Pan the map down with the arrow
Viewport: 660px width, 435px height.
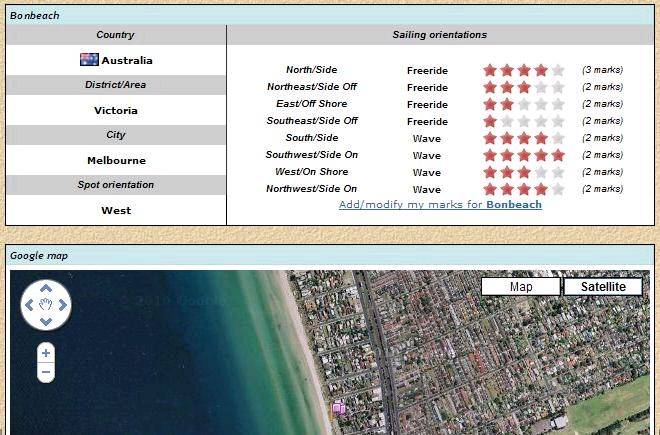pos(46,321)
